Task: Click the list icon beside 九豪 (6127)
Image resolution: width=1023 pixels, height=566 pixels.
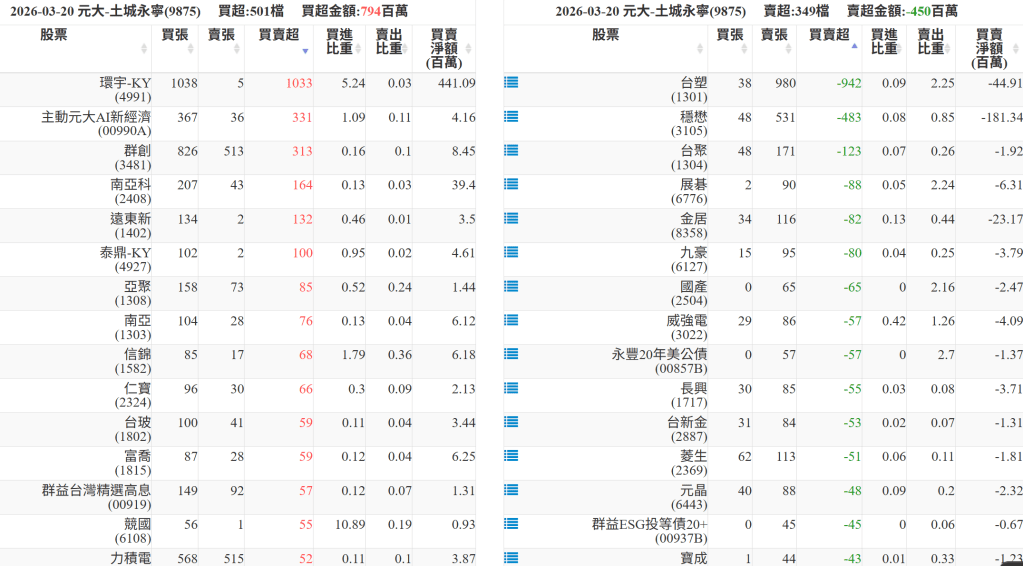Action: click(511, 253)
